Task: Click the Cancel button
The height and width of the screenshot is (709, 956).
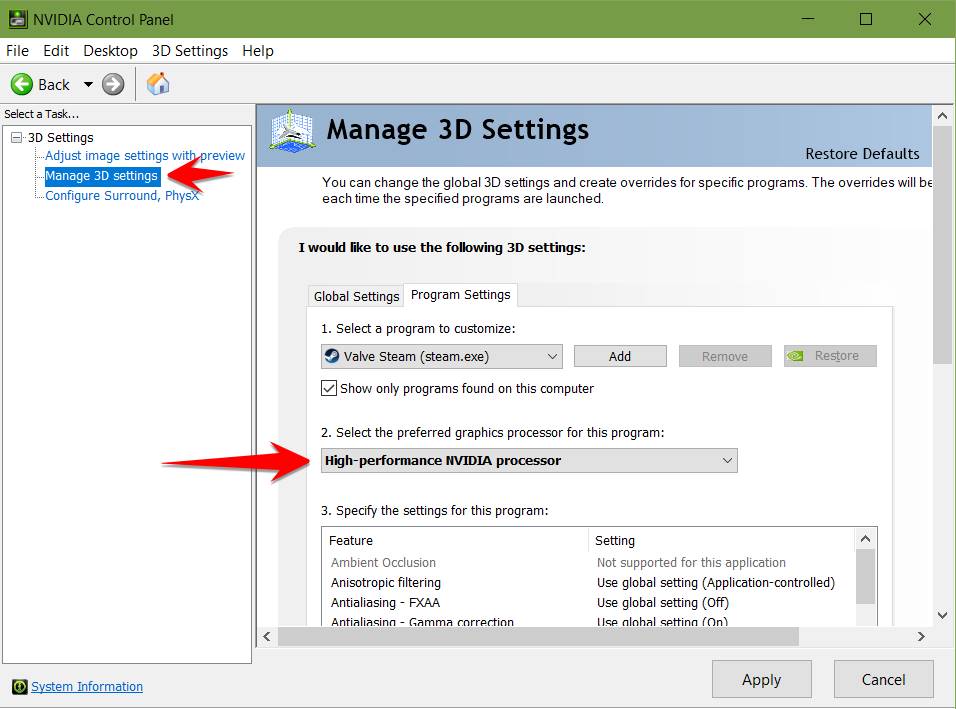Action: [883, 679]
